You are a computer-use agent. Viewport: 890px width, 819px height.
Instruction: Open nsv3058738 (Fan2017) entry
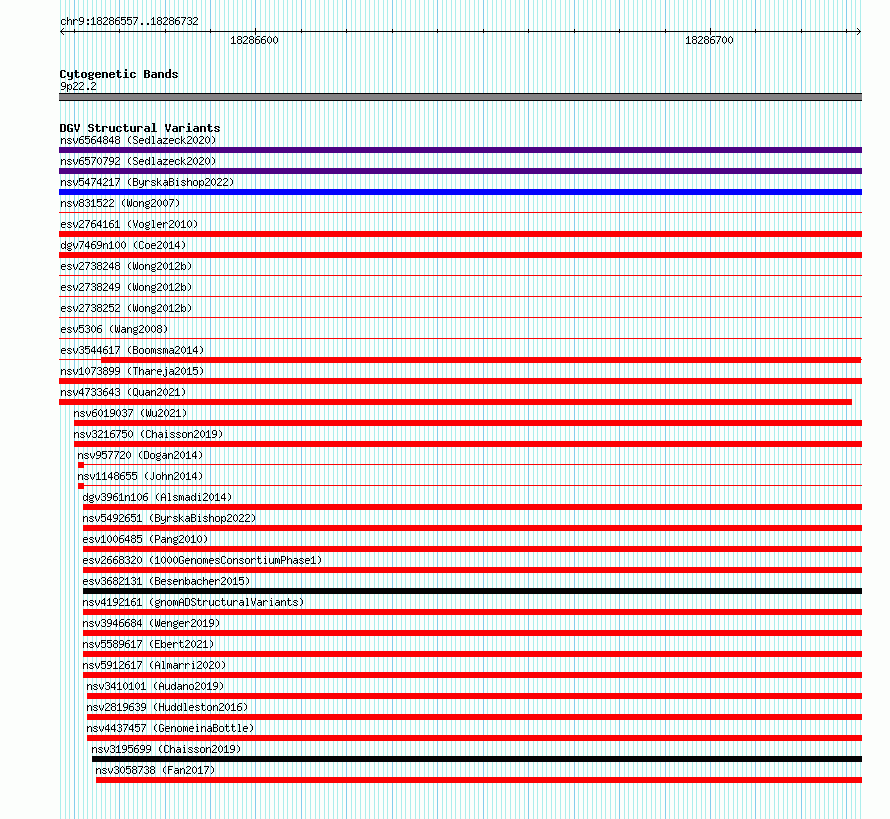(155, 770)
